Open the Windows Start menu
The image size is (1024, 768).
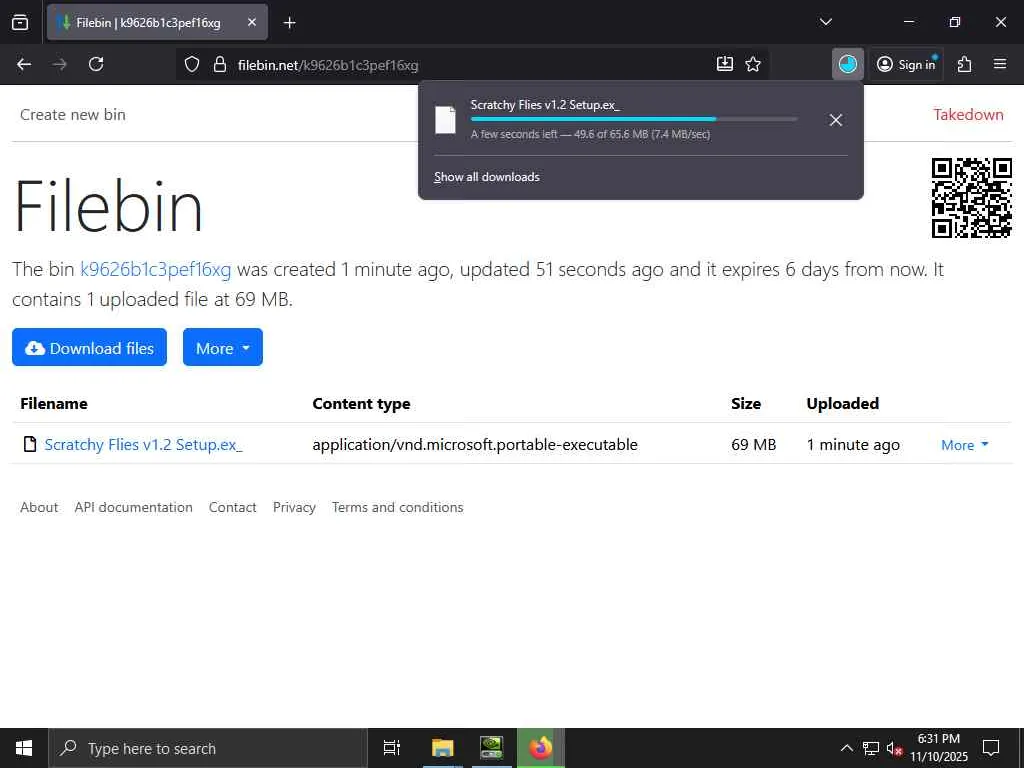(24, 748)
